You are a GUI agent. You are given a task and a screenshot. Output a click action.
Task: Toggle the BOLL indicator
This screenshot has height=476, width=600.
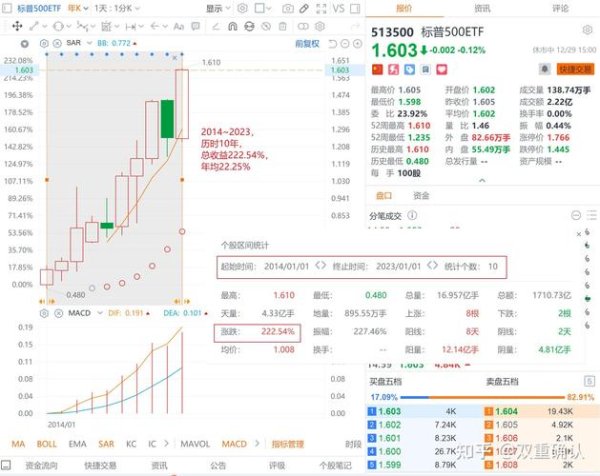[47, 444]
